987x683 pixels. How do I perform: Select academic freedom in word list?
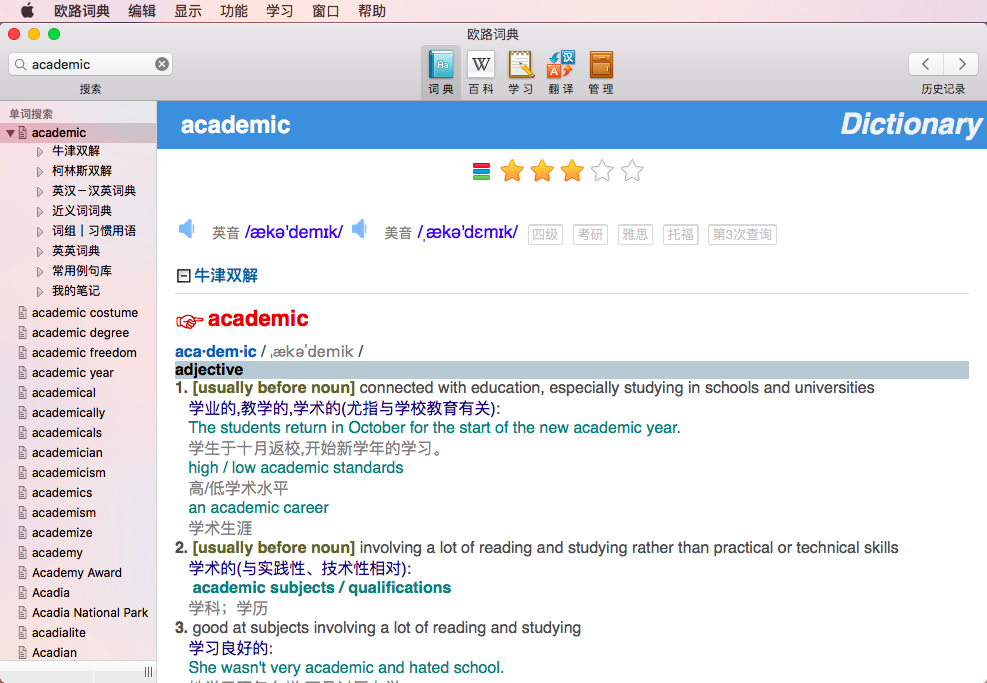pos(84,353)
